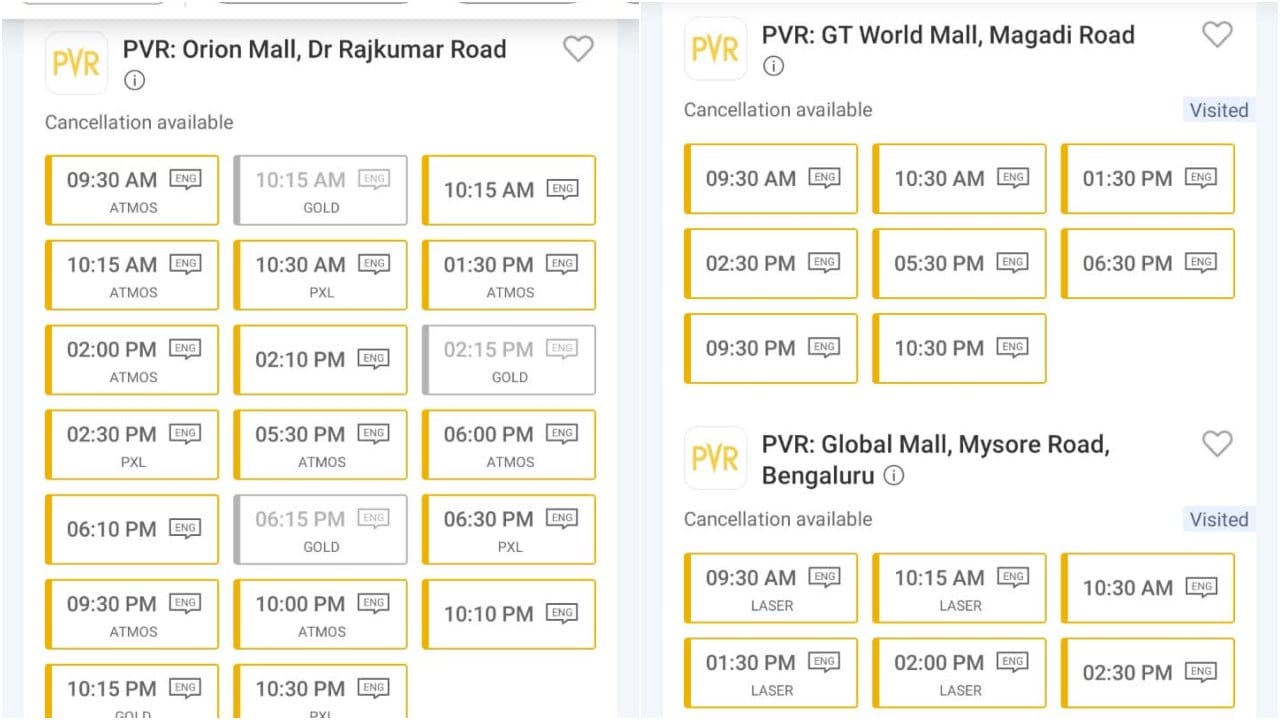
Task: Choose the 06:10 PM show at Orion Mall
Action: pyautogui.click(x=132, y=530)
